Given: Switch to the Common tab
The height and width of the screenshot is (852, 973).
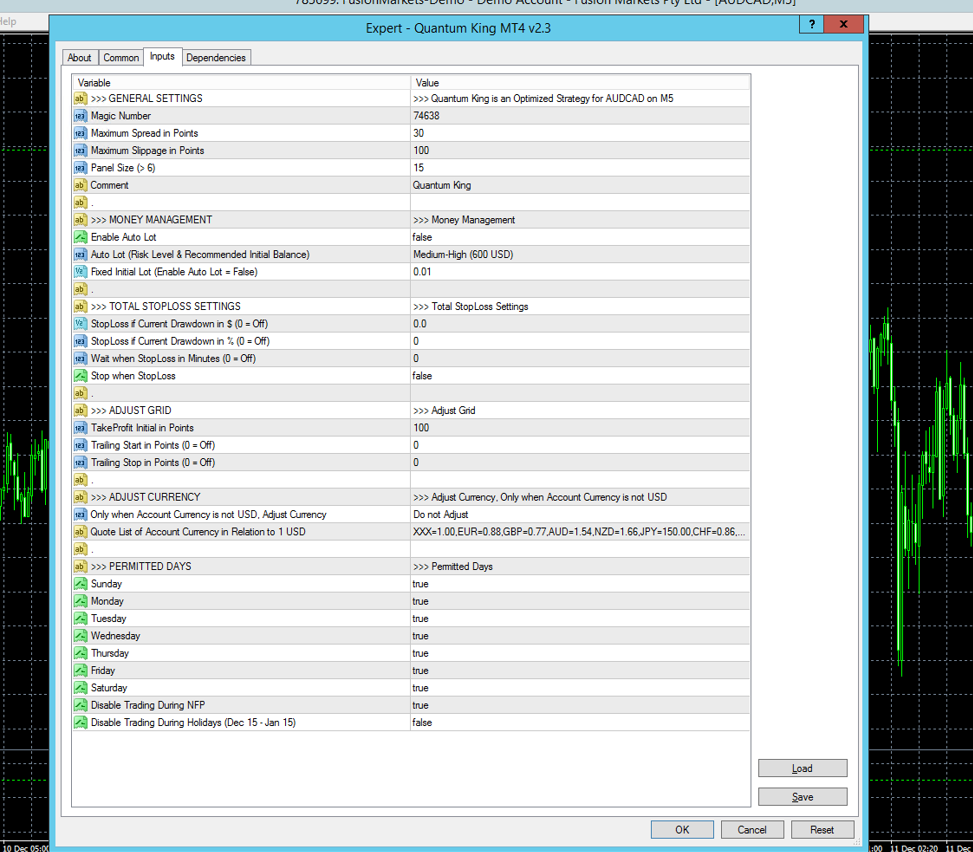Looking at the screenshot, I should pos(121,58).
